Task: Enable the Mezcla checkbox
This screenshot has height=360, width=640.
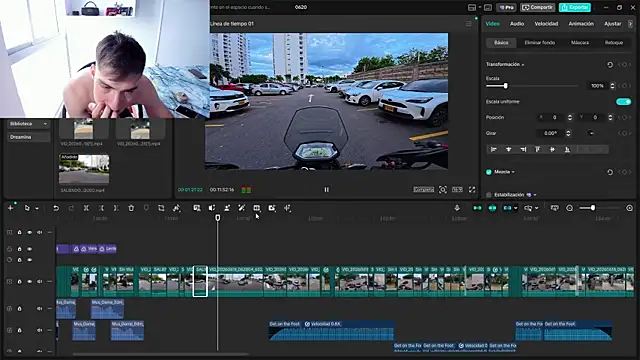Action: [x=489, y=172]
